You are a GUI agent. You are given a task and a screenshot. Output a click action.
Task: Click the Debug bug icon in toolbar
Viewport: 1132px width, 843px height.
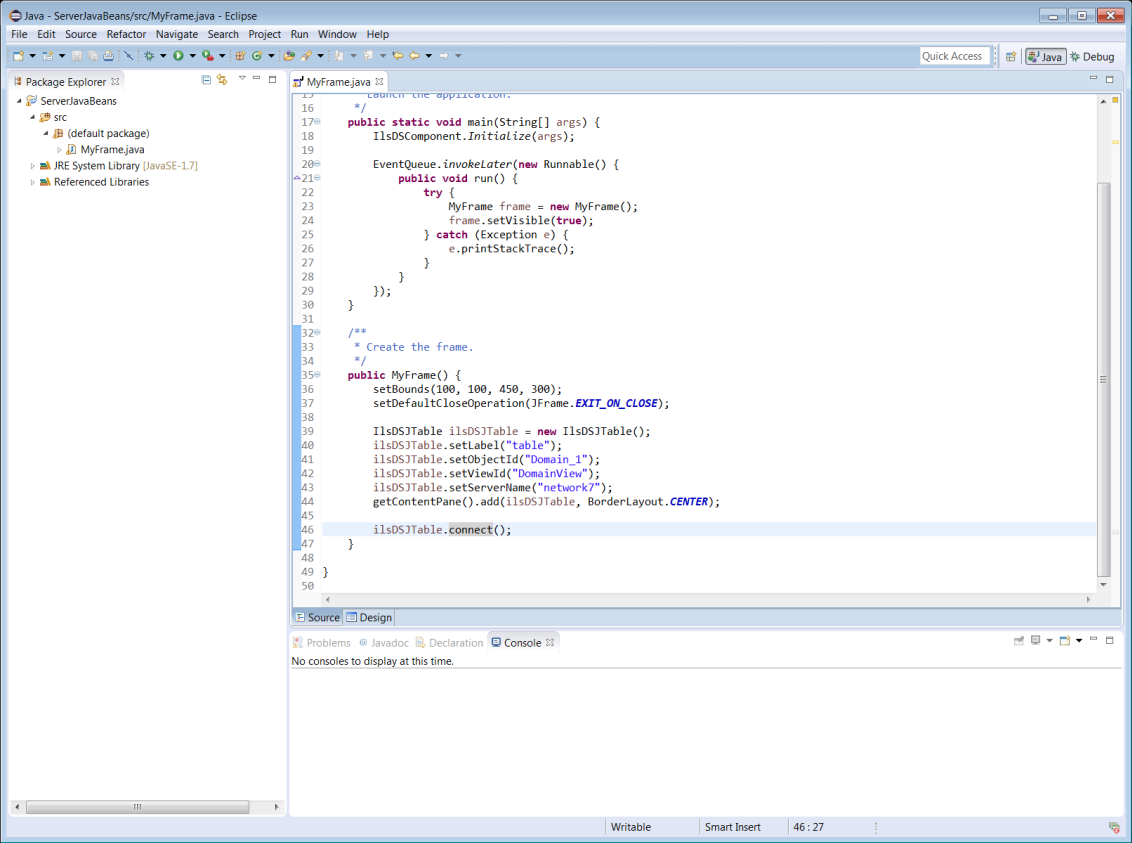pyautogui.click(x=149, y=56)
